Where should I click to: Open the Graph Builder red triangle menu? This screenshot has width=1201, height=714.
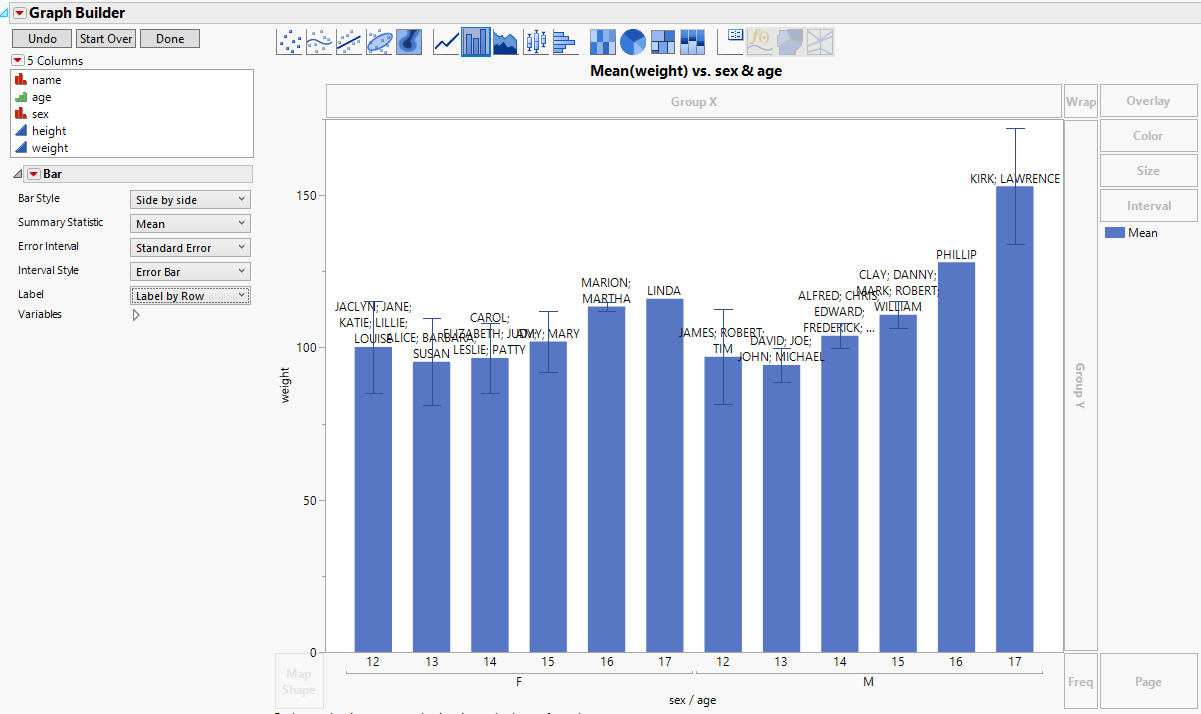tap(19, 13)
